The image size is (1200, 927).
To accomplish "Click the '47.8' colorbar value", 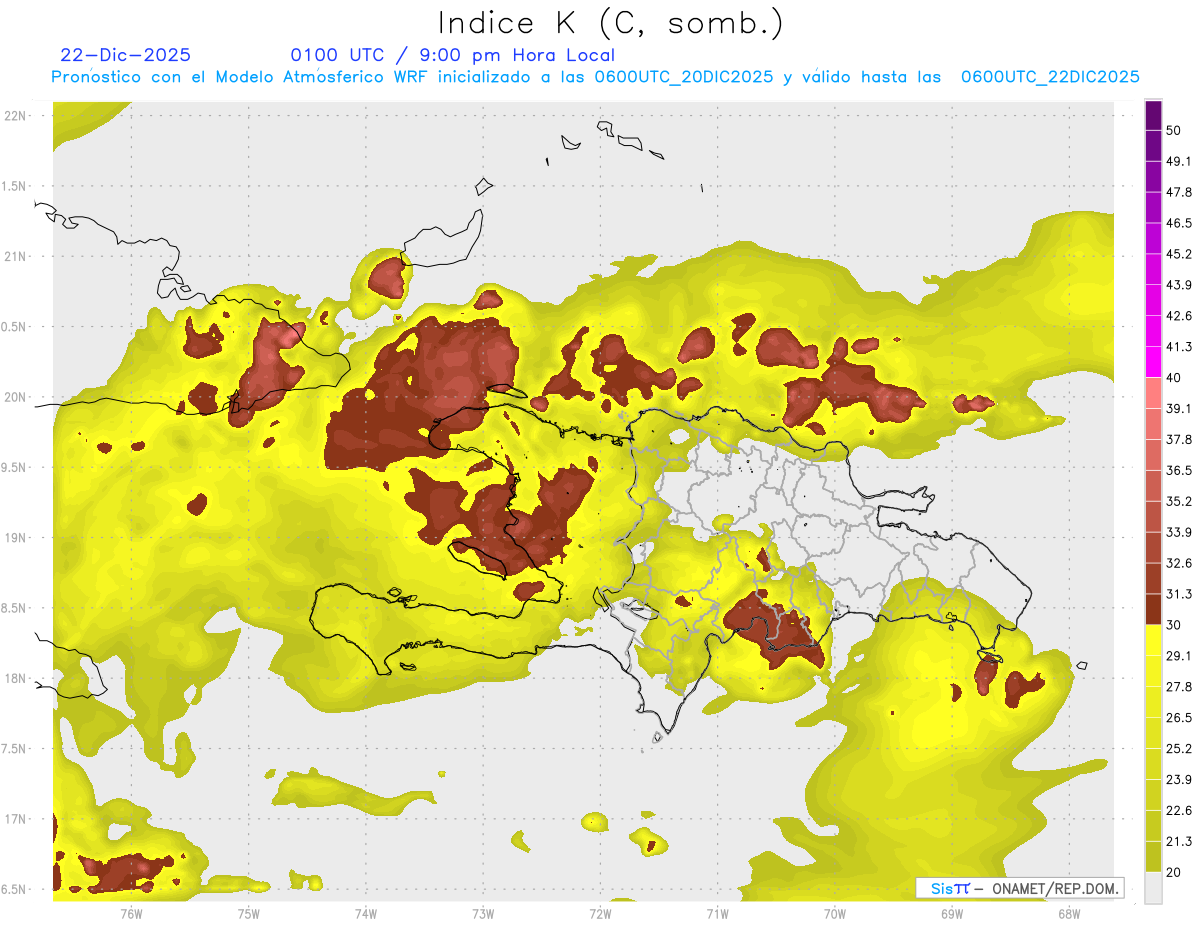I will [x=1179, y=193].
